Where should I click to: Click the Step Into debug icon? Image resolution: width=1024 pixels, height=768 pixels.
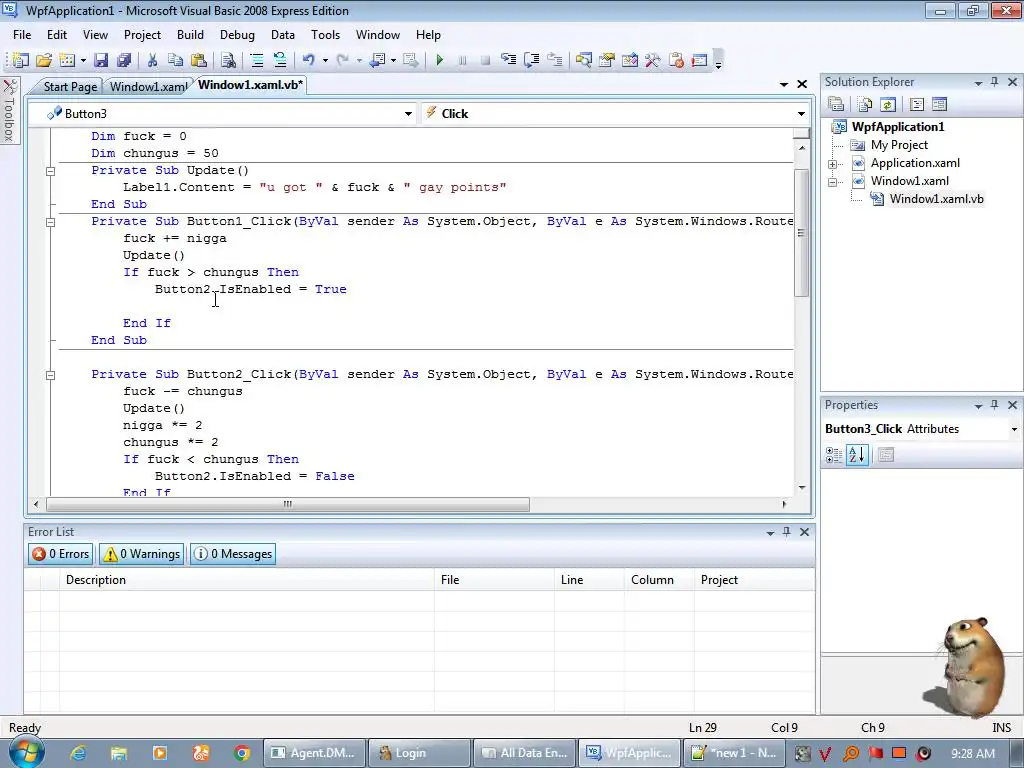click(x=508, y=61)
